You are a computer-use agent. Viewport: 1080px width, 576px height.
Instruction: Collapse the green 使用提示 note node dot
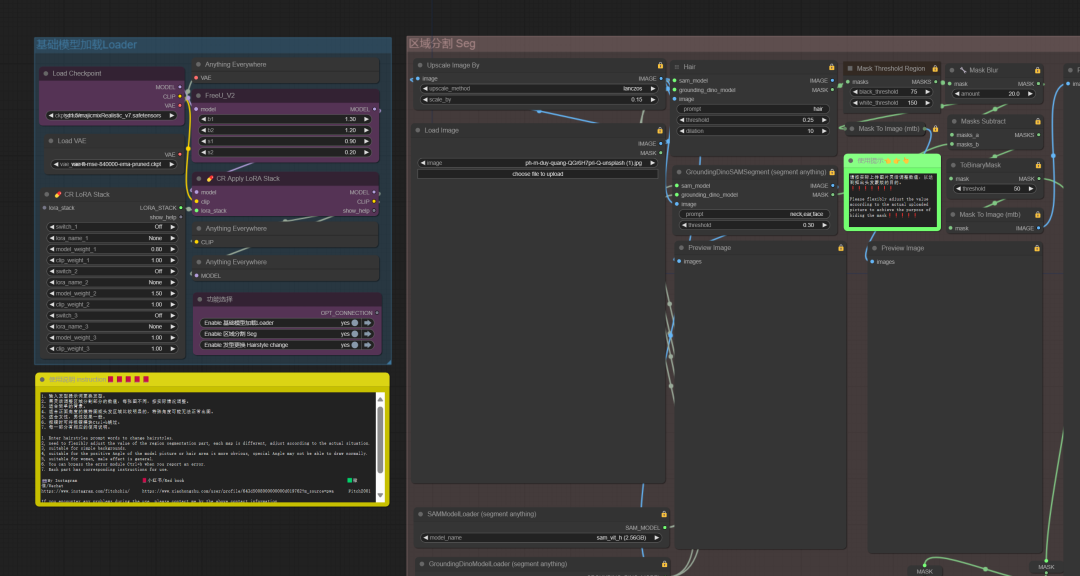851,161
